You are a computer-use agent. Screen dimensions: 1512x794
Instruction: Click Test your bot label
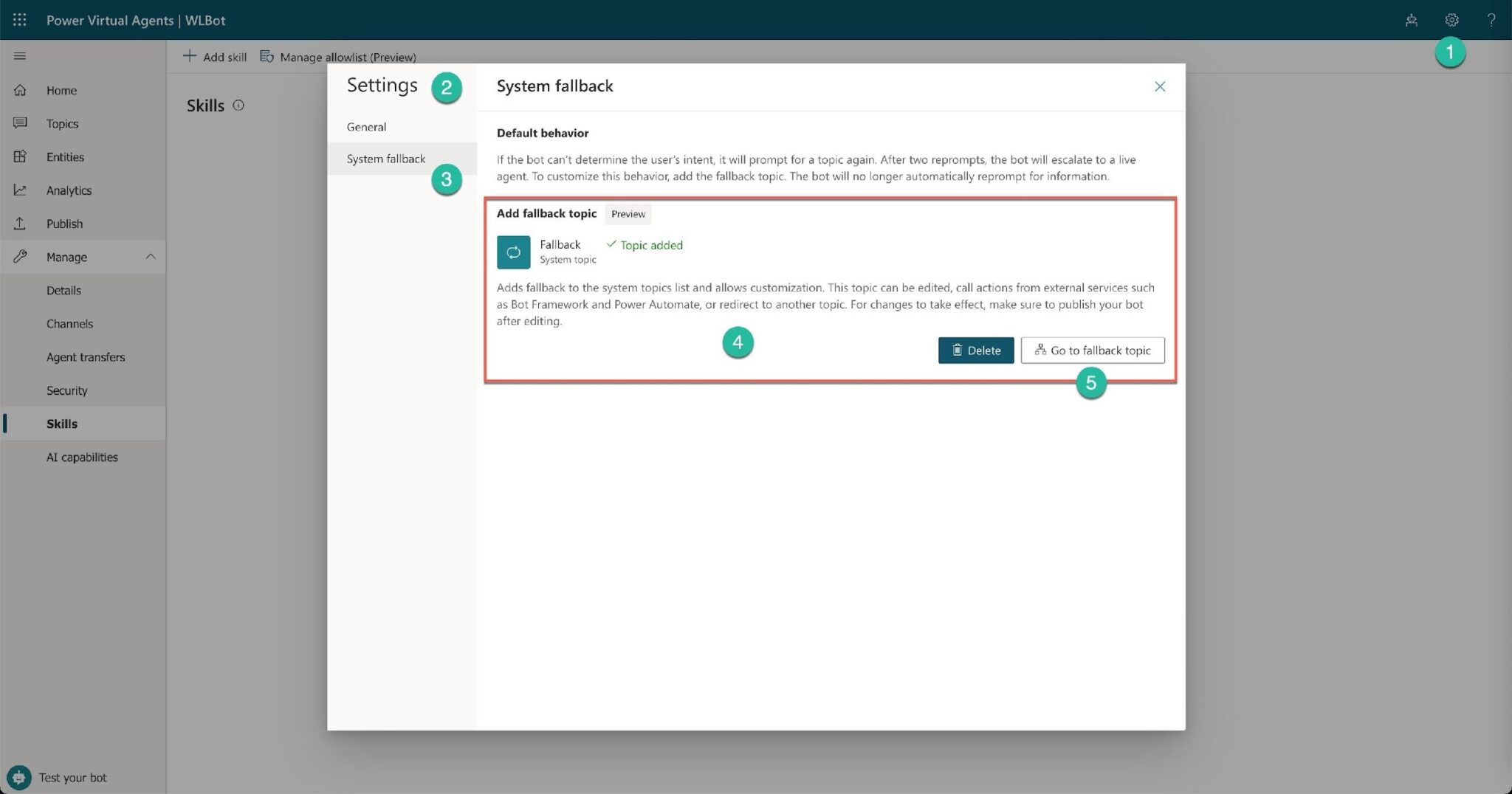coord(72,777)
